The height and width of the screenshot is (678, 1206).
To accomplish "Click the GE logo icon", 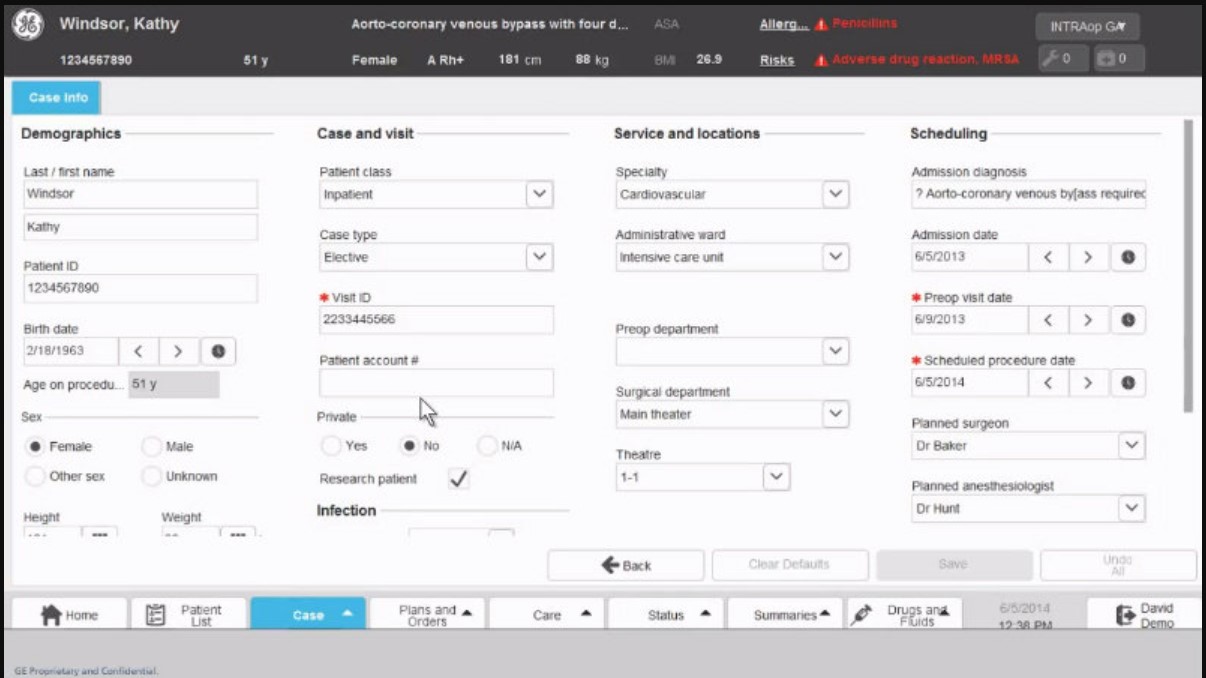I will [x=27, y=27].
